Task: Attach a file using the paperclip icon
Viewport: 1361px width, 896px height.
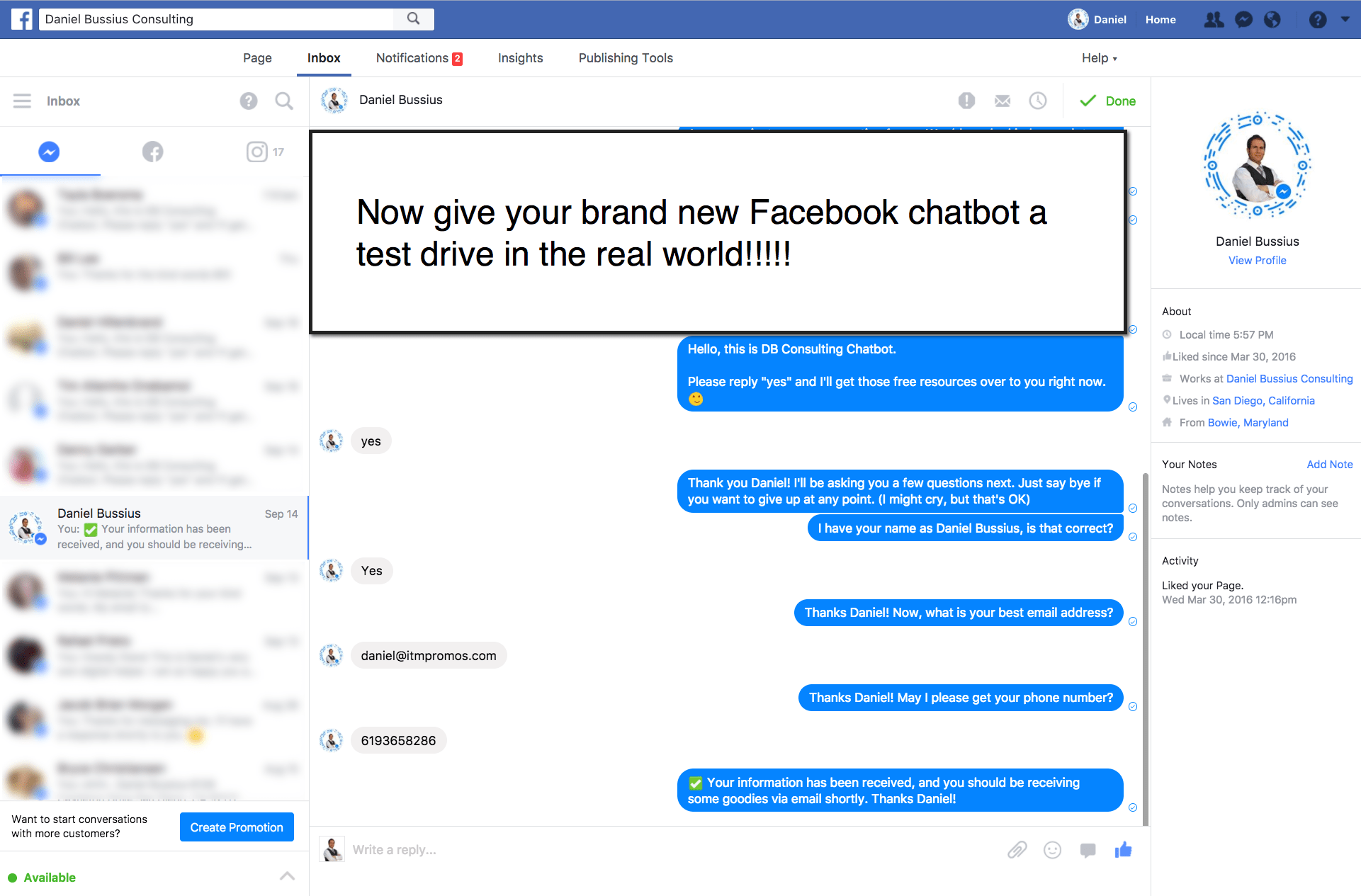Action: [1017, 850]
